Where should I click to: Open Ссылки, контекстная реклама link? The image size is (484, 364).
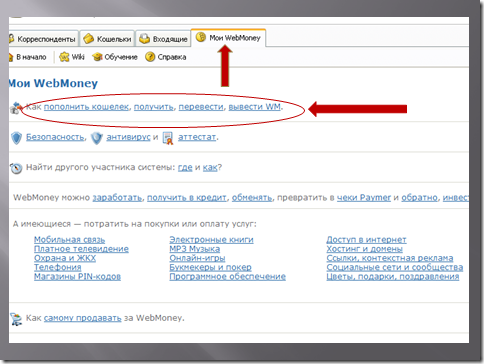point(390,258)
